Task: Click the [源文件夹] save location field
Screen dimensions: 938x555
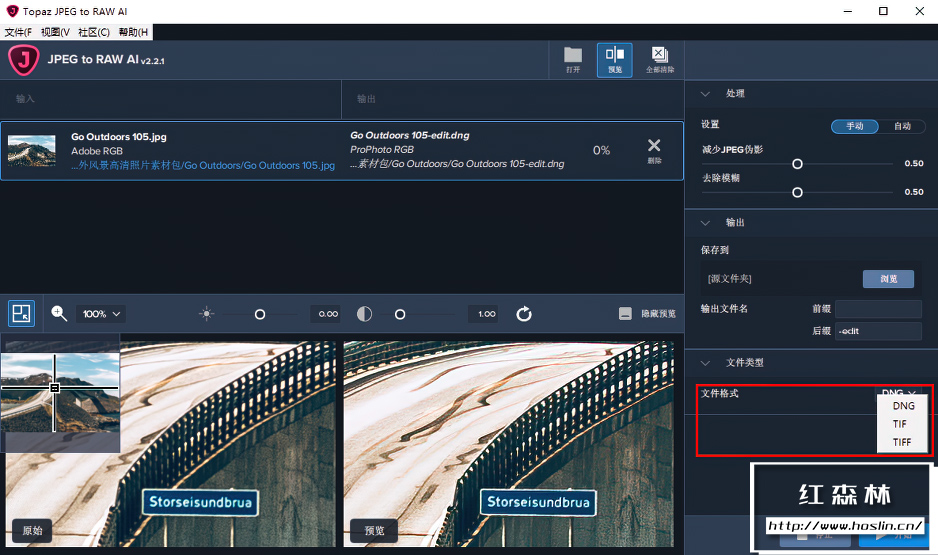Action: pyautogui.click(x=781, y=279)
